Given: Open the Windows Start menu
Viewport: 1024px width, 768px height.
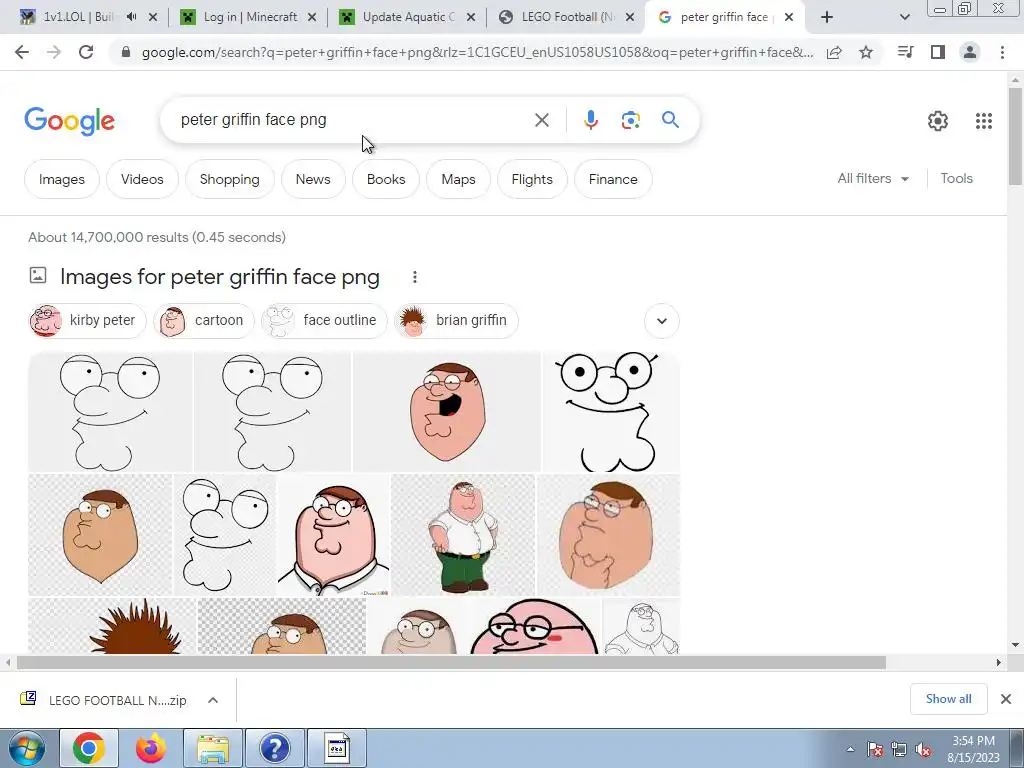Looking at the screenshot, I should (26, 748).
